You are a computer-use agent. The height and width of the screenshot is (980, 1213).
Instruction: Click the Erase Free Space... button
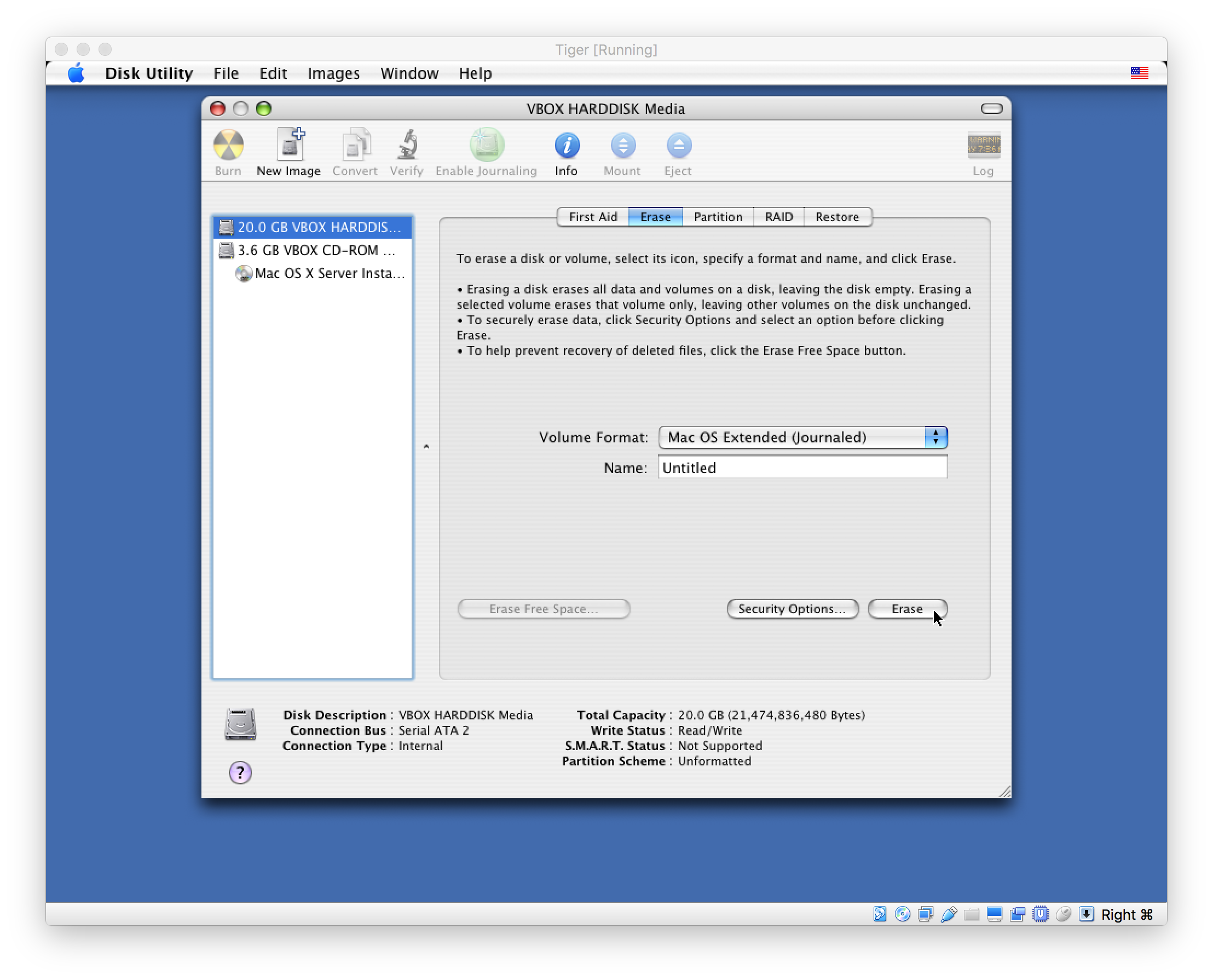pos(544,609)
